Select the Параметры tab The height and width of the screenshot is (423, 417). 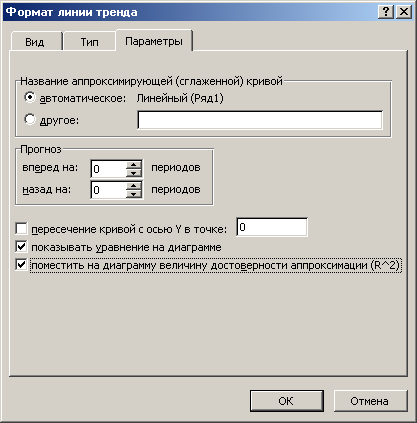click(154, 41)
